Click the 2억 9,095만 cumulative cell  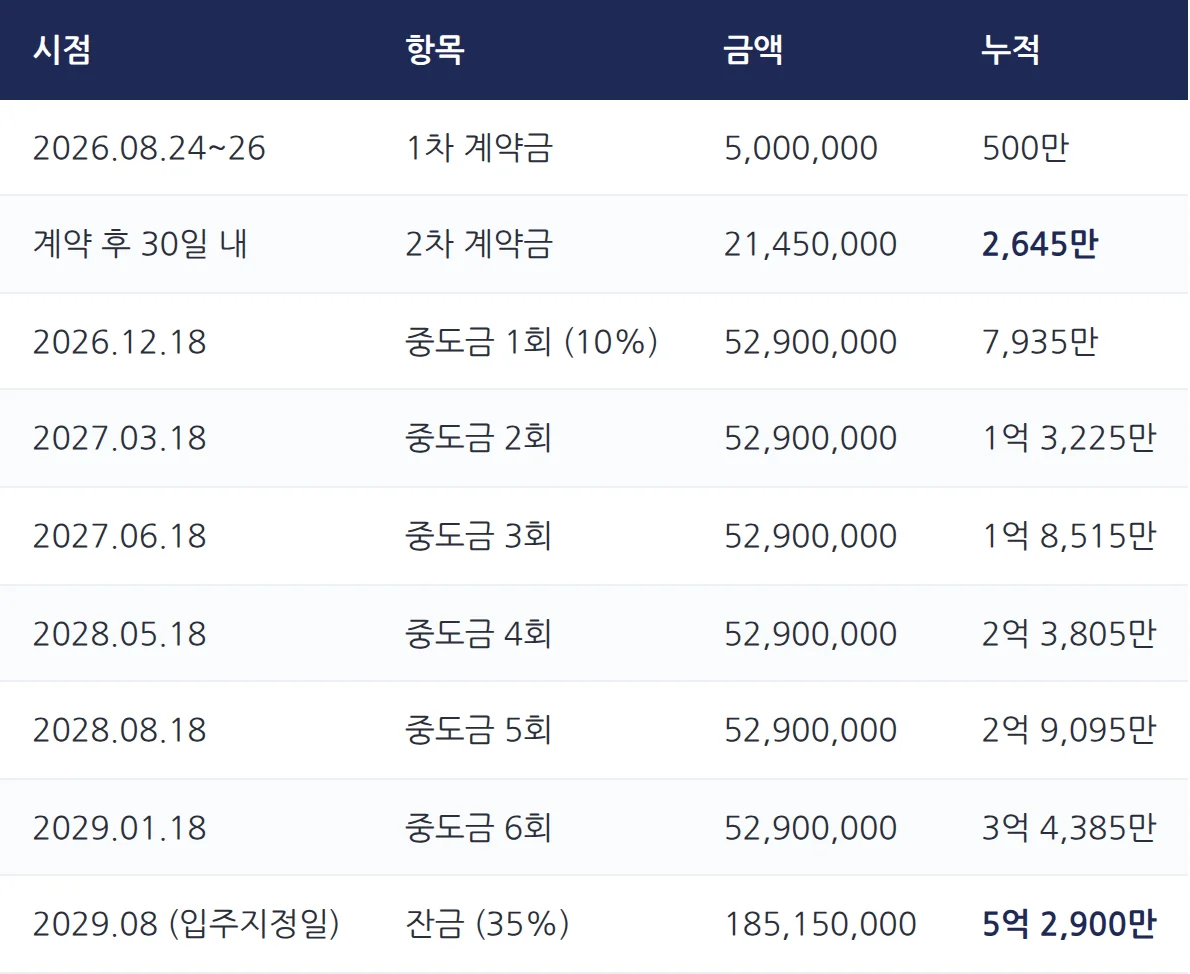pos(1069,730)
